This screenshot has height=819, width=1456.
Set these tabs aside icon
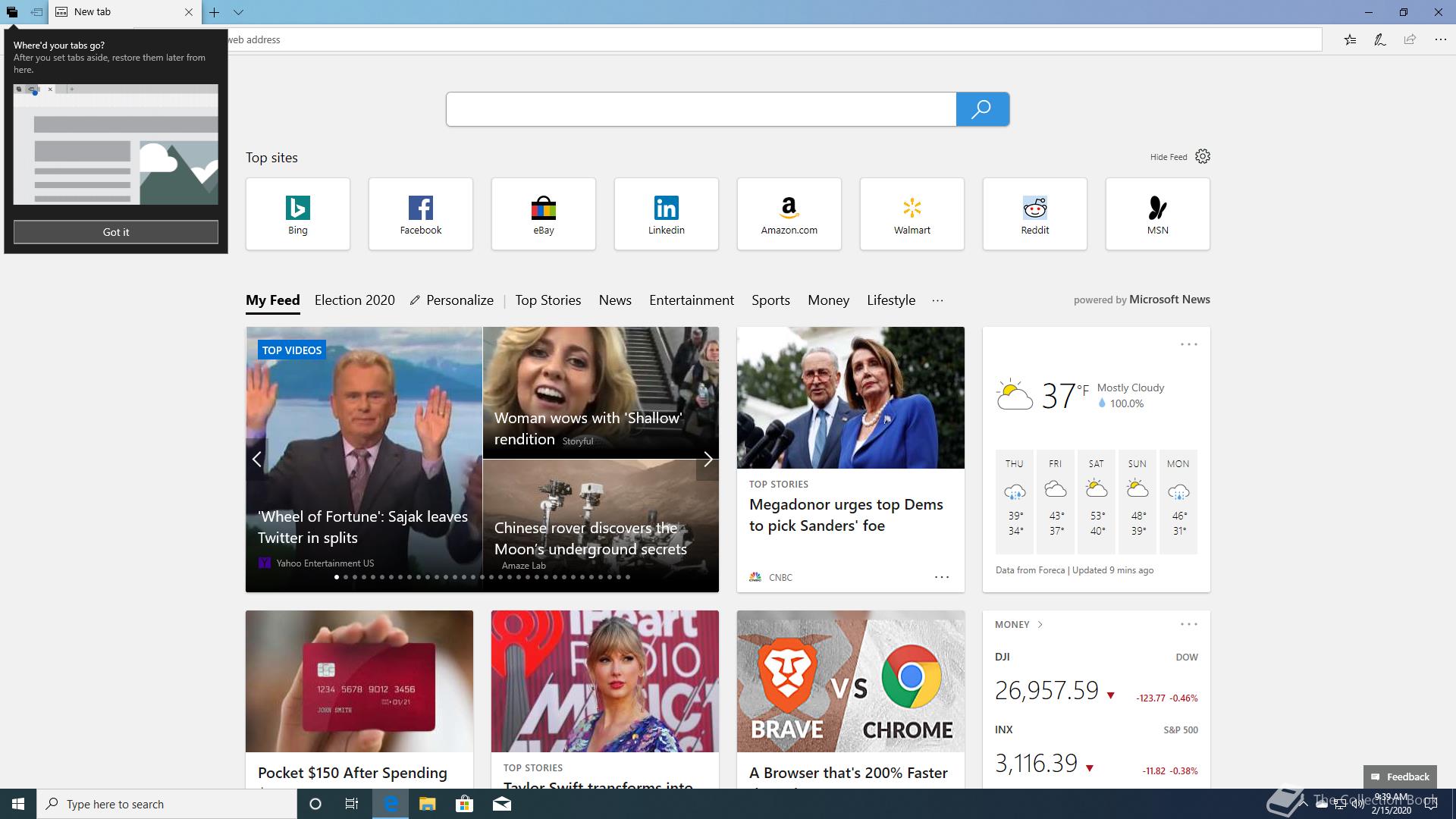pos(36,12)
